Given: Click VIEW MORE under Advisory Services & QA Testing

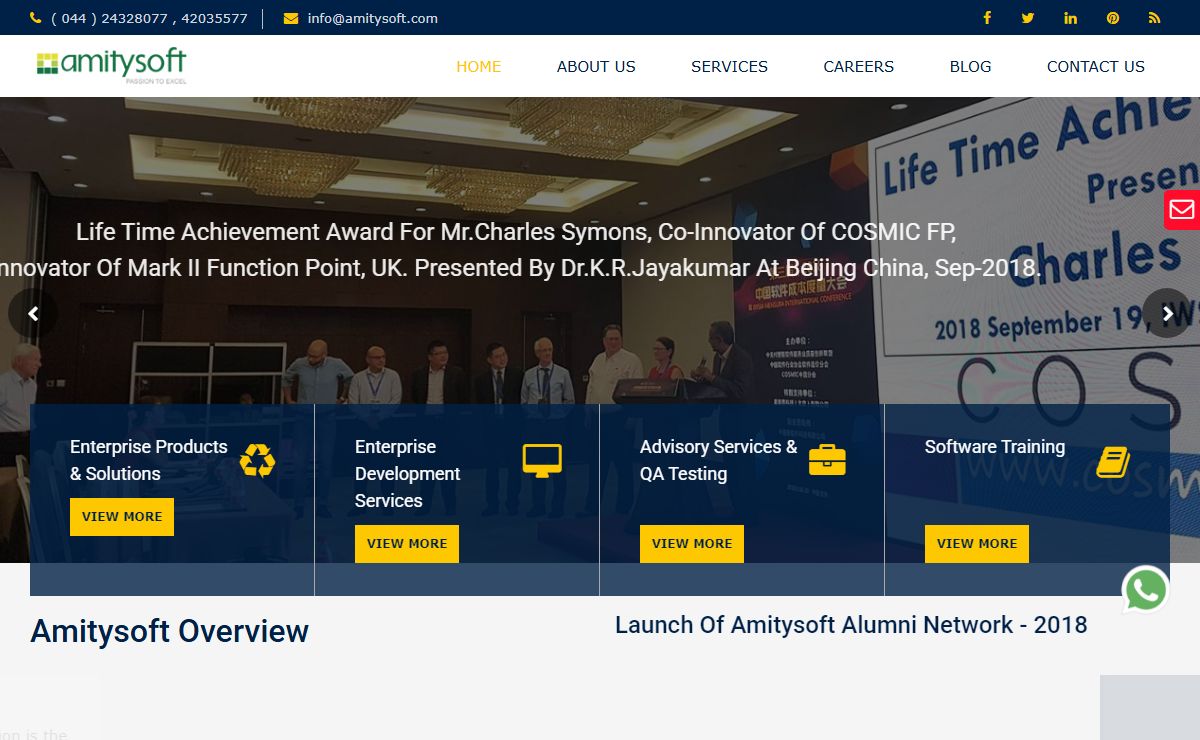Looking at the screenshot, I should tap(692, 544).
